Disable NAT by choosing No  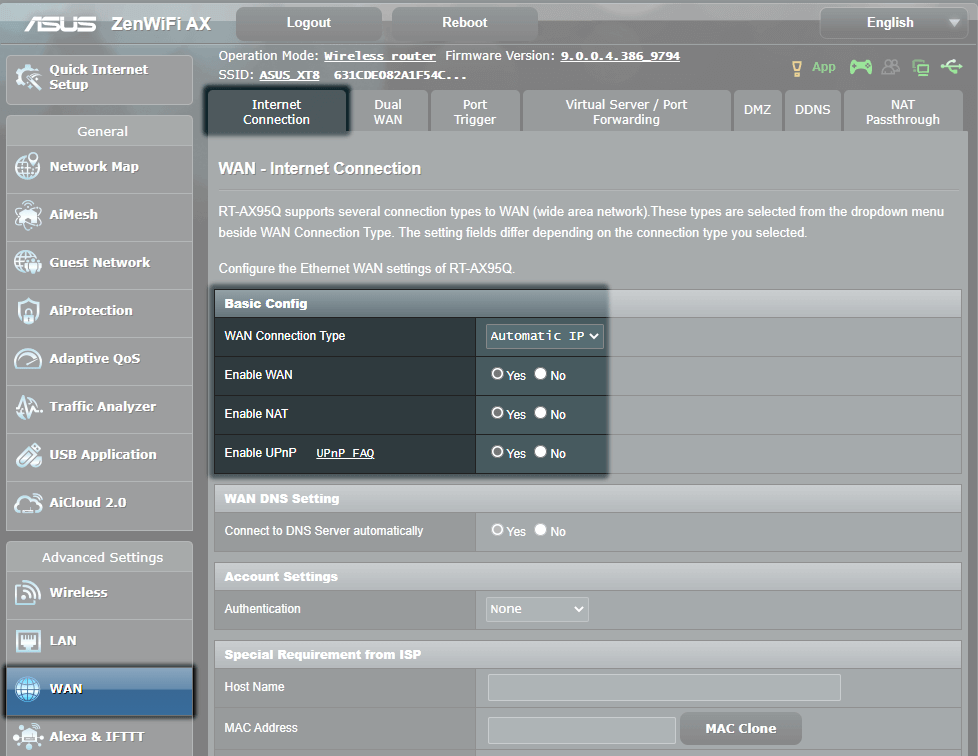point(540,413)
